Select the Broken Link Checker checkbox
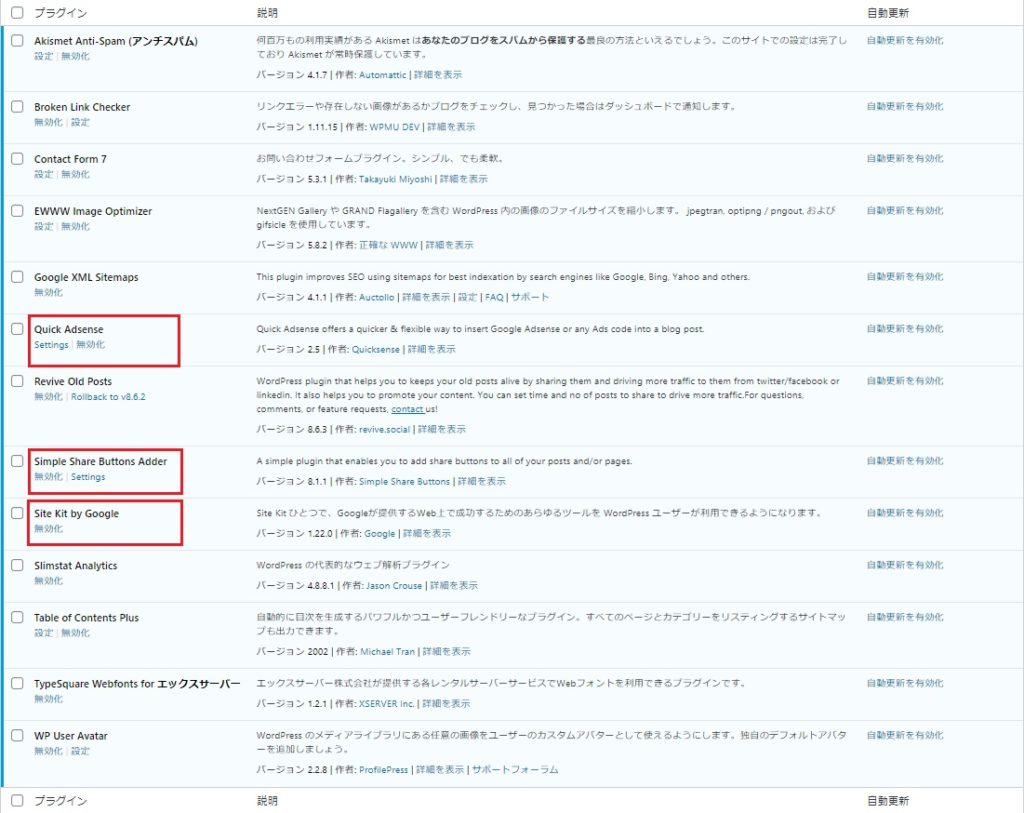 tap(17, 106)
